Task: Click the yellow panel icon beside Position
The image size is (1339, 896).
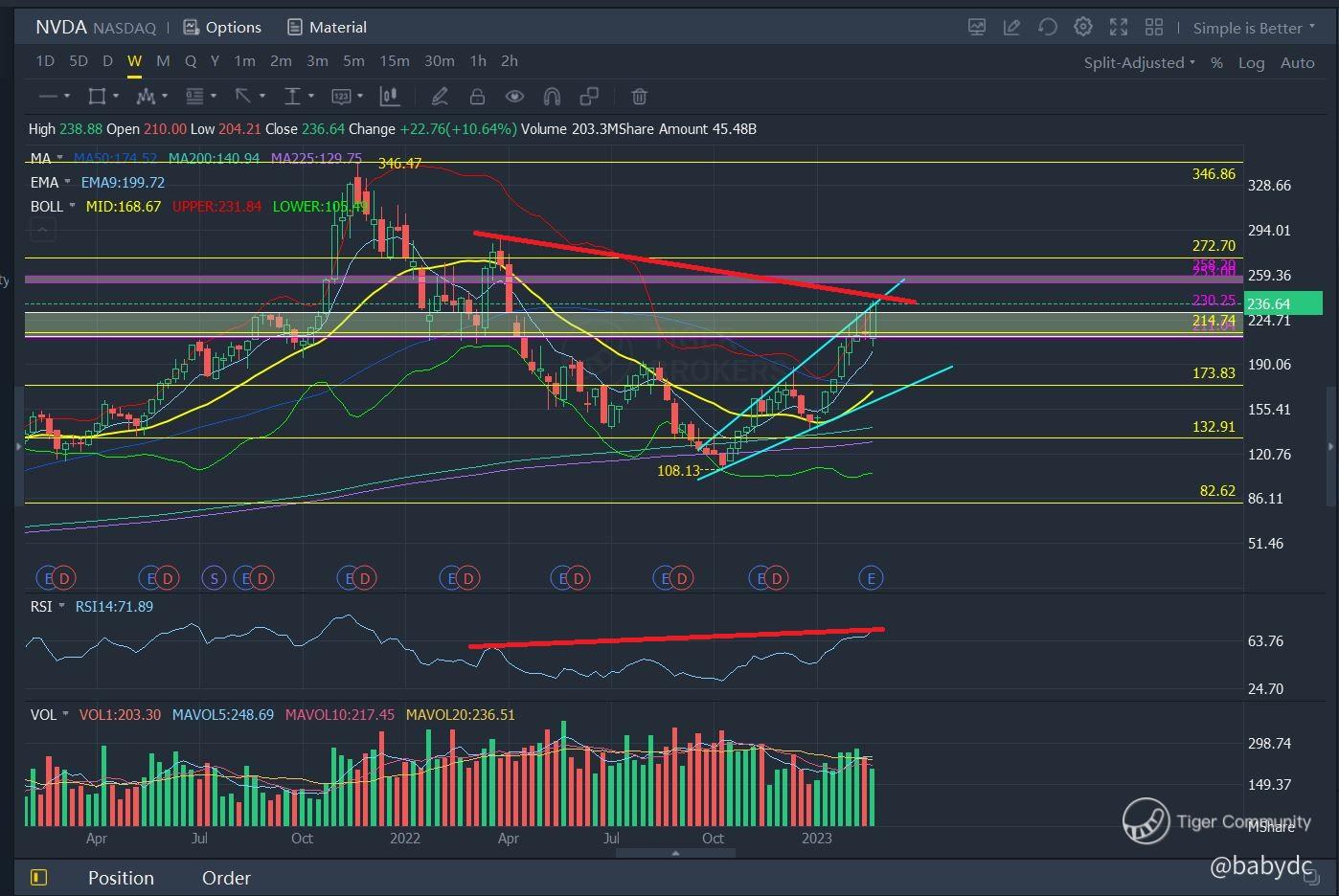Action: pos(39,877)
